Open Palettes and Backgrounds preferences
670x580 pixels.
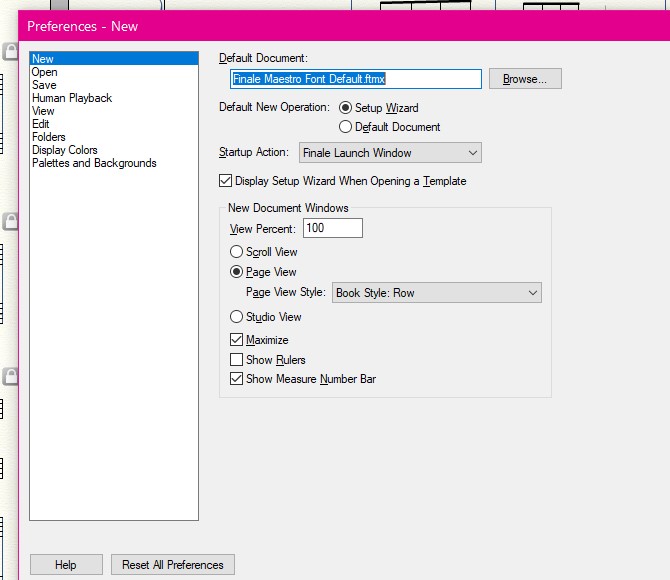pyautogui.click(x=94, y=163)
